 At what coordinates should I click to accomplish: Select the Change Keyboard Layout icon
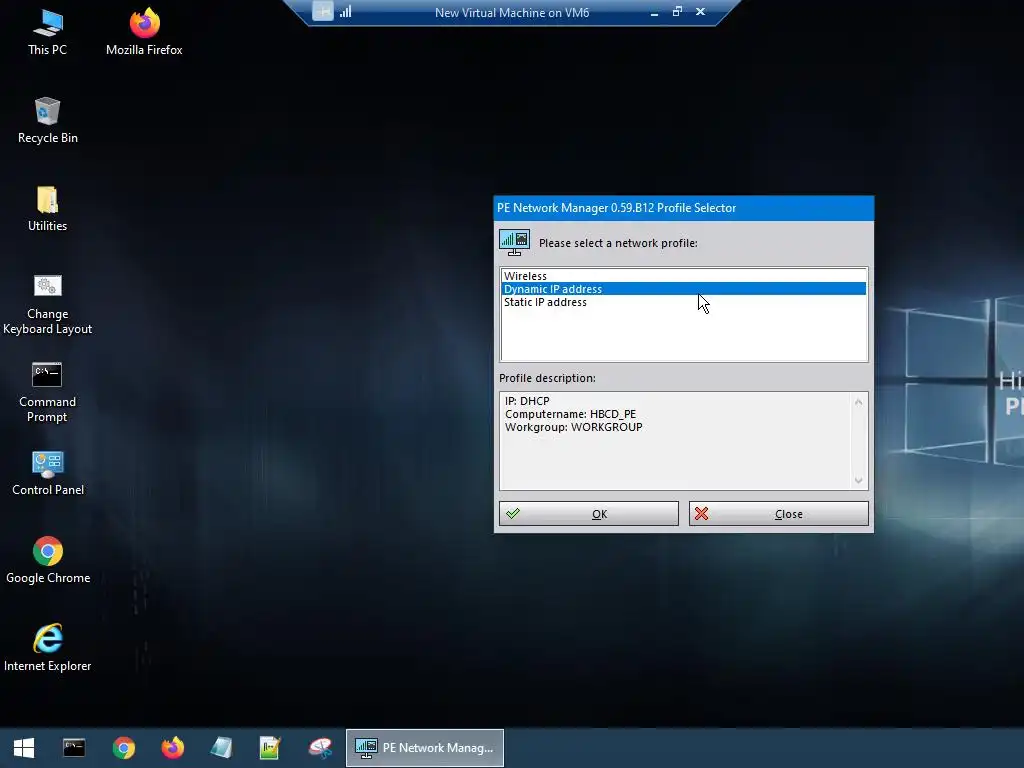click(x=47, y=304)
